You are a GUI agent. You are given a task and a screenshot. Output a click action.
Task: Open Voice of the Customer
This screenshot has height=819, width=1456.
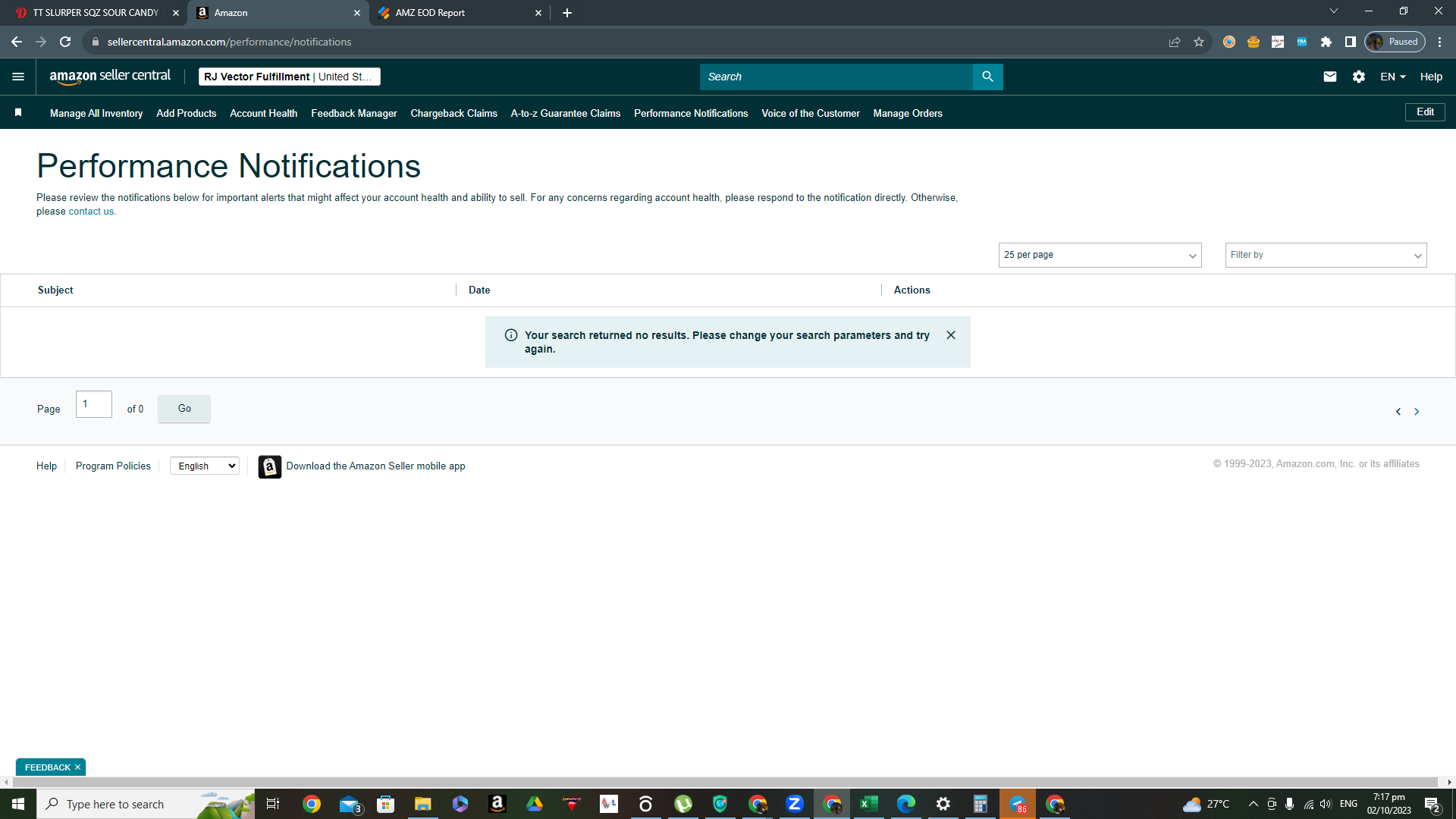(811, 113)
